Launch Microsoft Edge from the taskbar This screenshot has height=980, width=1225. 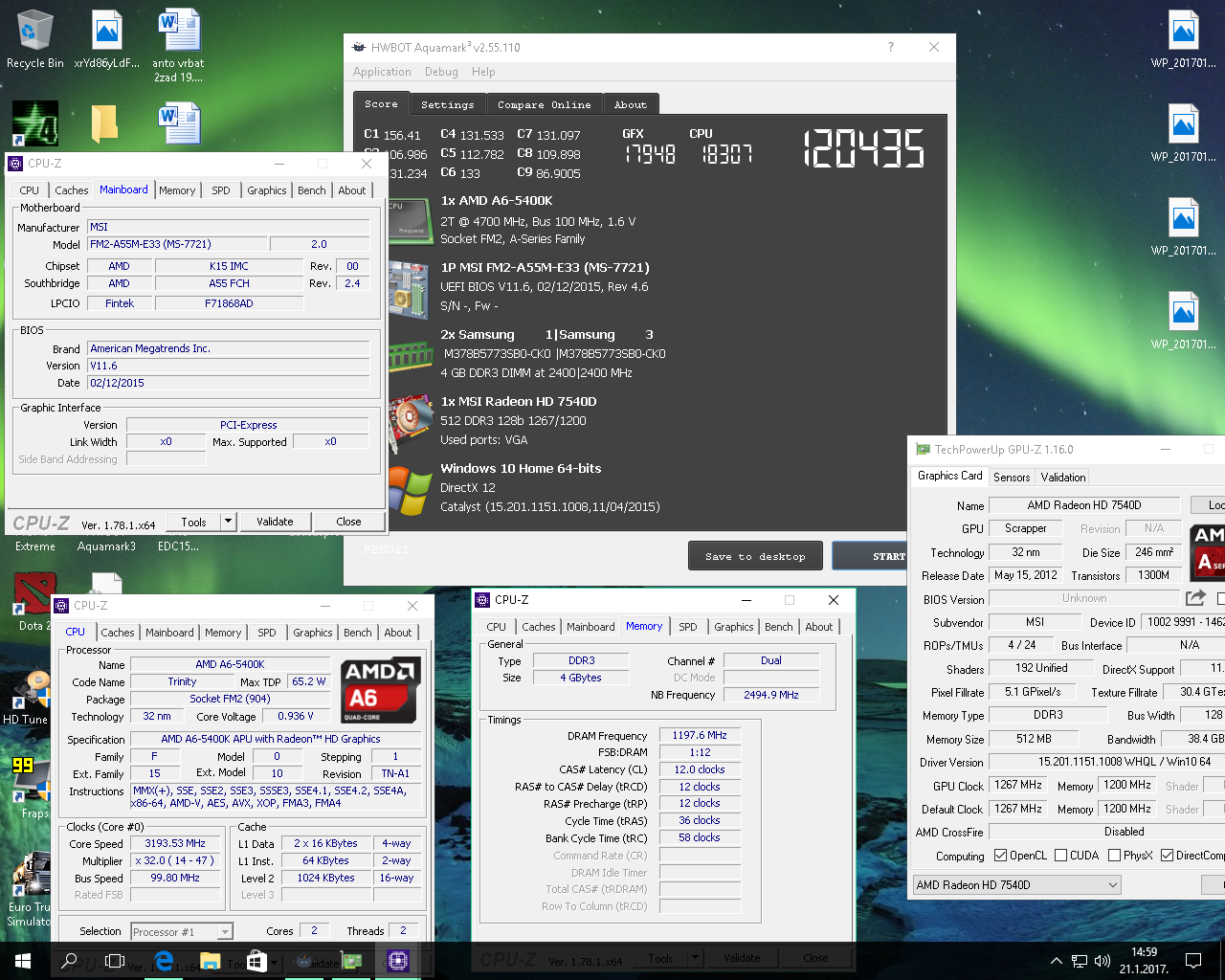pos(164,960)
